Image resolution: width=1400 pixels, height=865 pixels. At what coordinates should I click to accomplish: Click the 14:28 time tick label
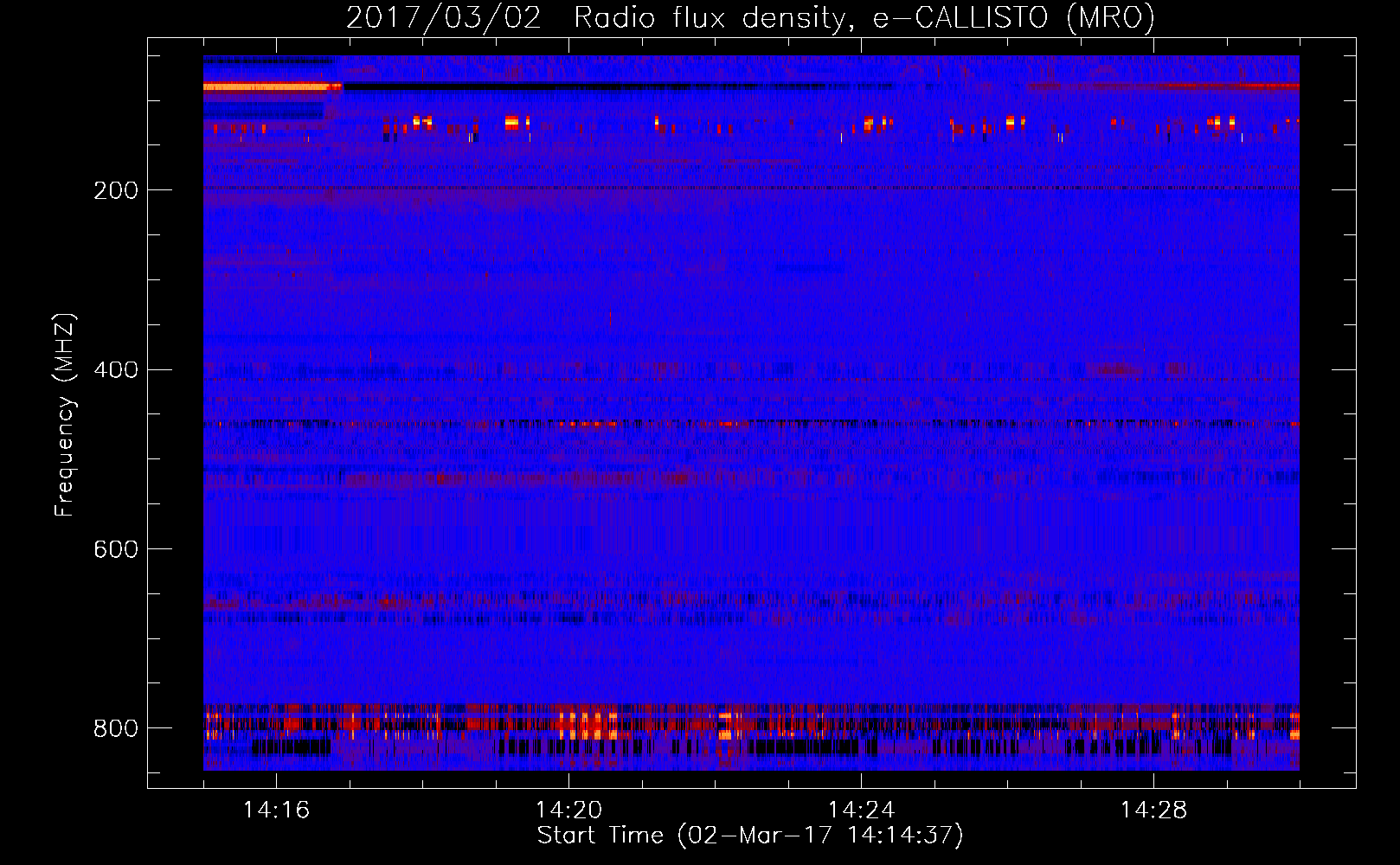coord(1153,810)
